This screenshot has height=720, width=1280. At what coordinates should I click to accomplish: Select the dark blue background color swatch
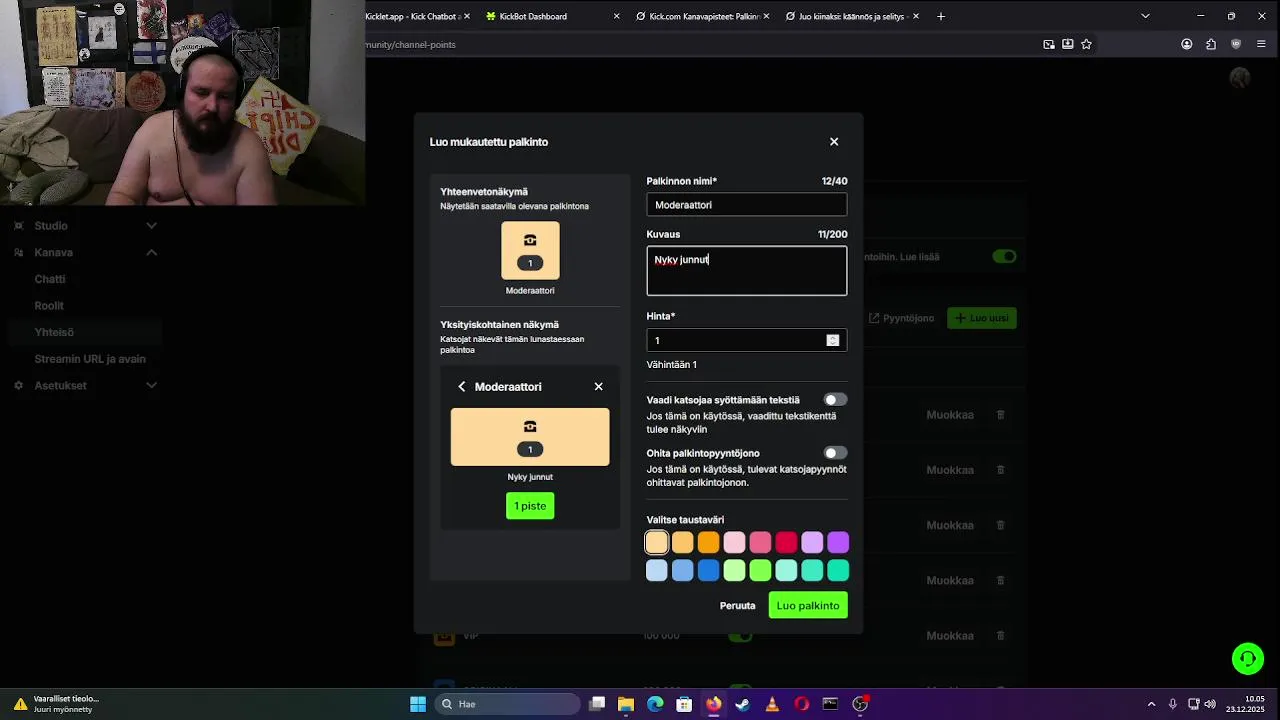pyautogui.click(x=708, y=570)
